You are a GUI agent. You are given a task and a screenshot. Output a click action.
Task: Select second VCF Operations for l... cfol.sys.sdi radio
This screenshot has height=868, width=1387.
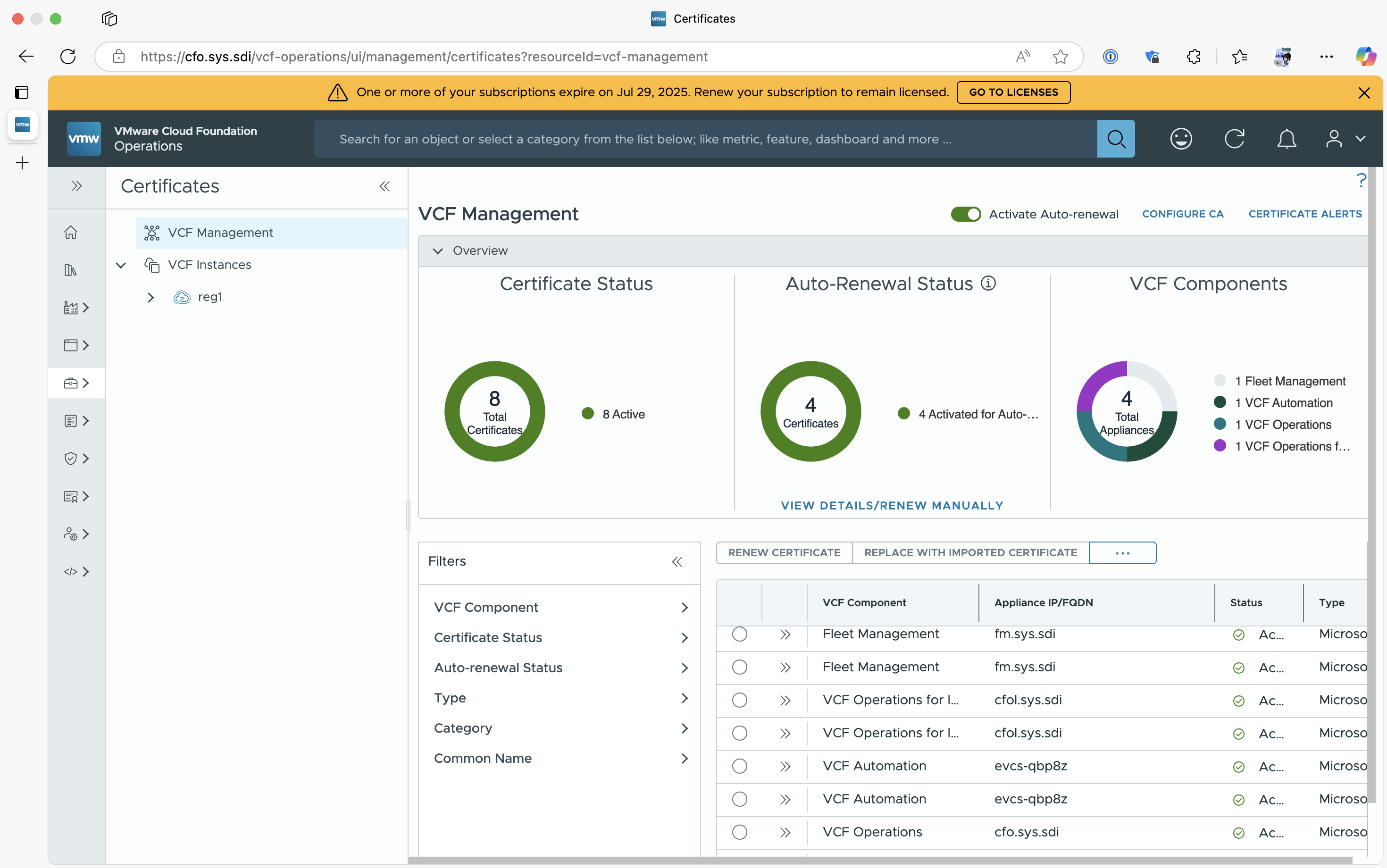[739, 733]
